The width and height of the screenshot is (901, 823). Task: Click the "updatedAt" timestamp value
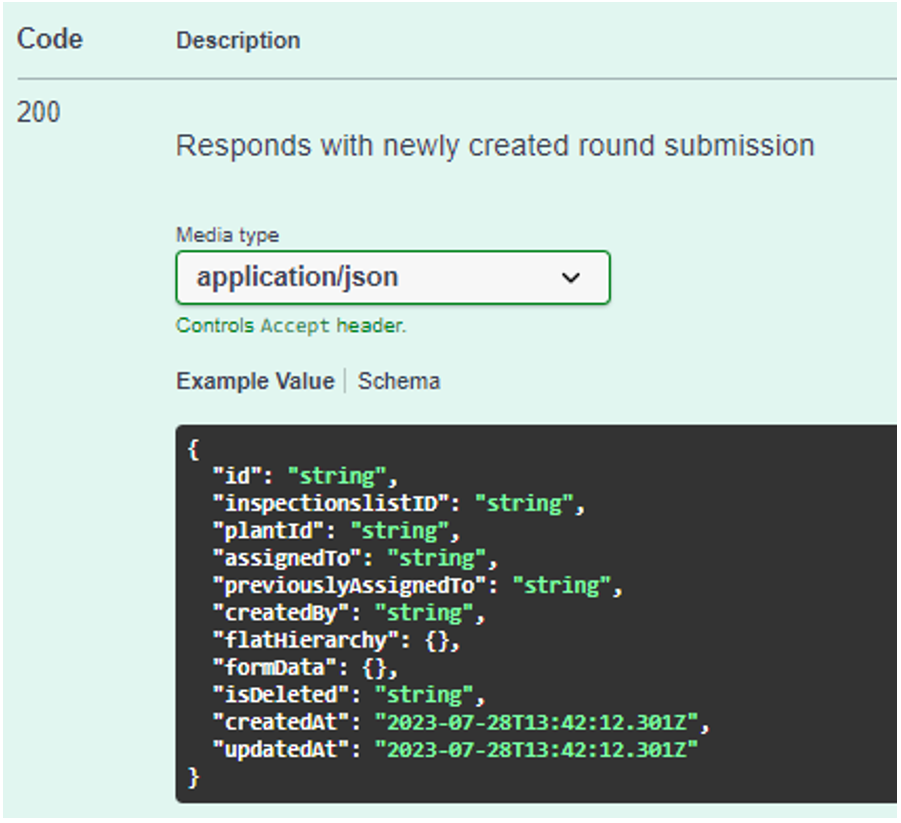point(536,749)
